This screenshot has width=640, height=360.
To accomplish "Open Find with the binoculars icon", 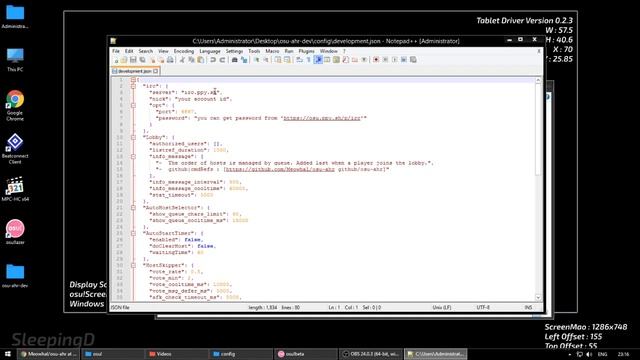I will [x=234, y=60].
